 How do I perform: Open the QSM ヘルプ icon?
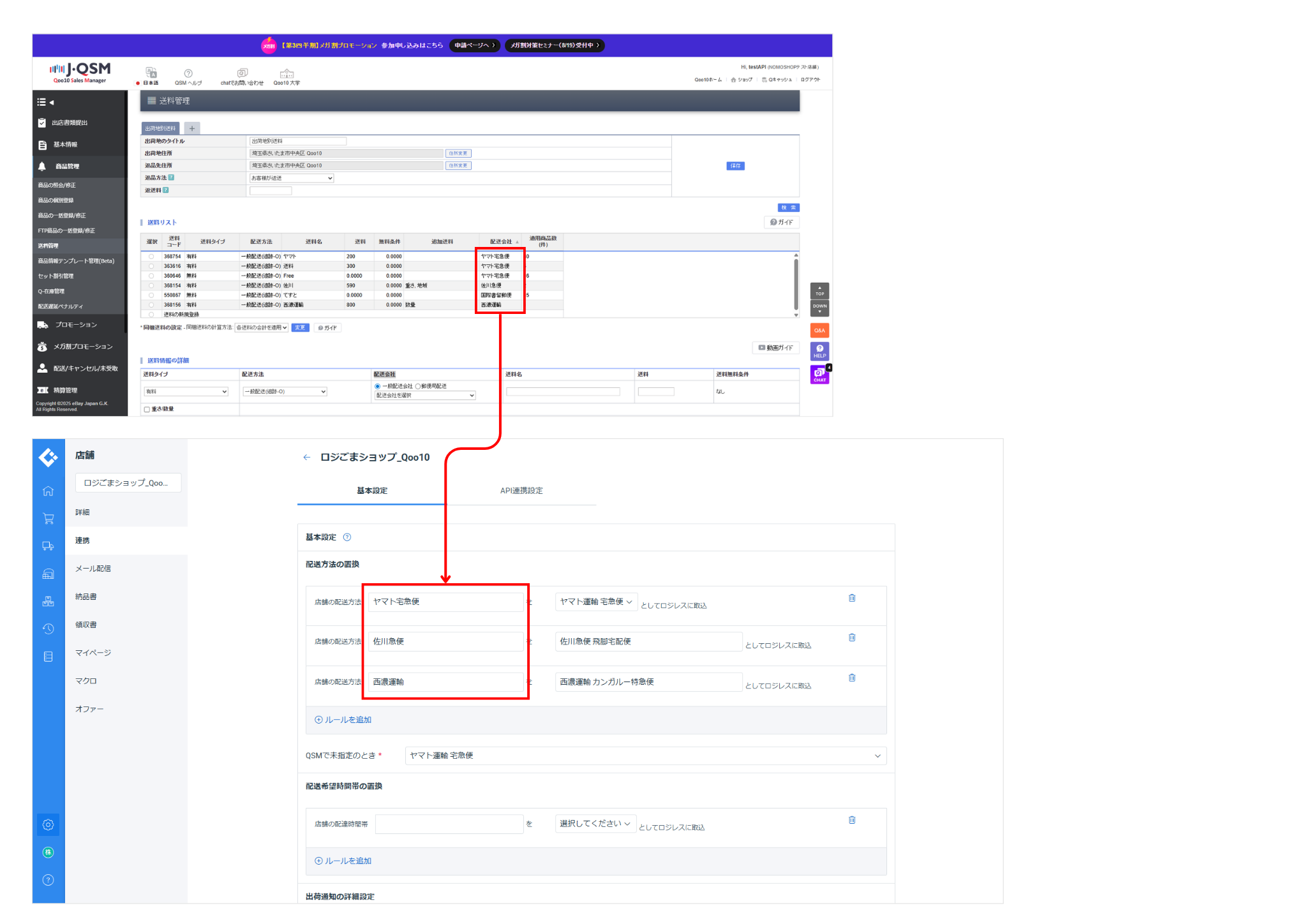point(188,77)
